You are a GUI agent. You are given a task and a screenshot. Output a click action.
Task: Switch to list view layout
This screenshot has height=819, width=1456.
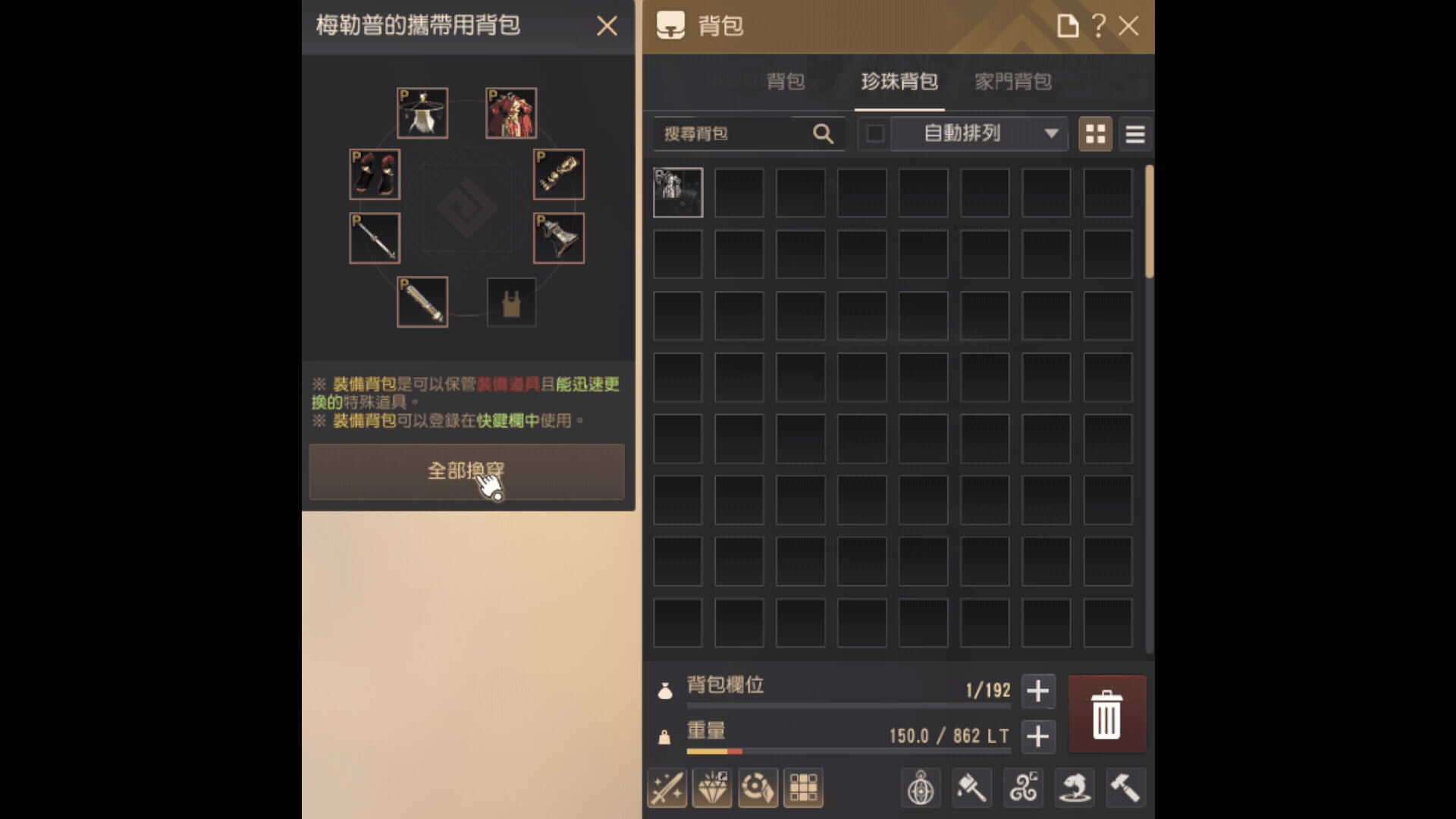[x=1134, y=134]
